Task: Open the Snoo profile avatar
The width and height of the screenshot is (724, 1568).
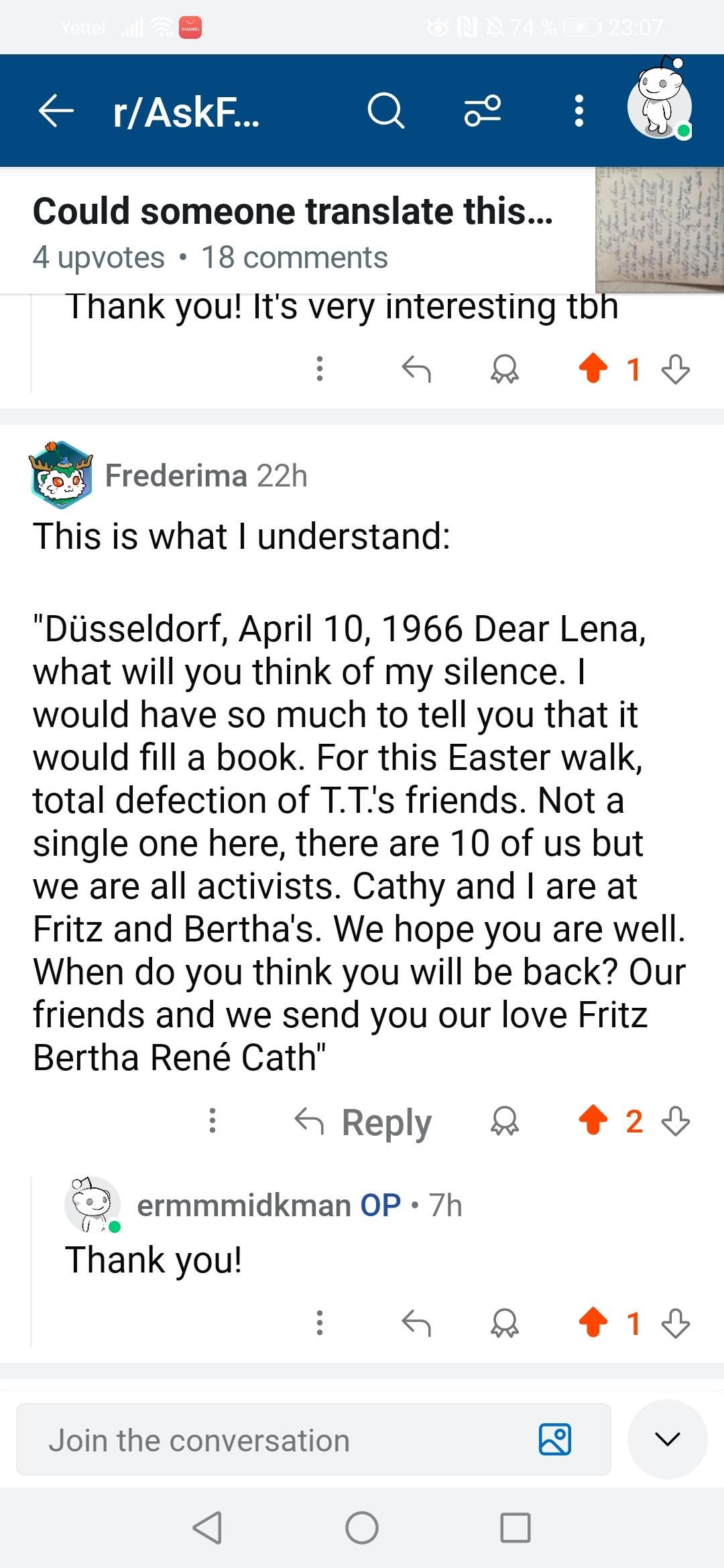Action: pos(660,101)
